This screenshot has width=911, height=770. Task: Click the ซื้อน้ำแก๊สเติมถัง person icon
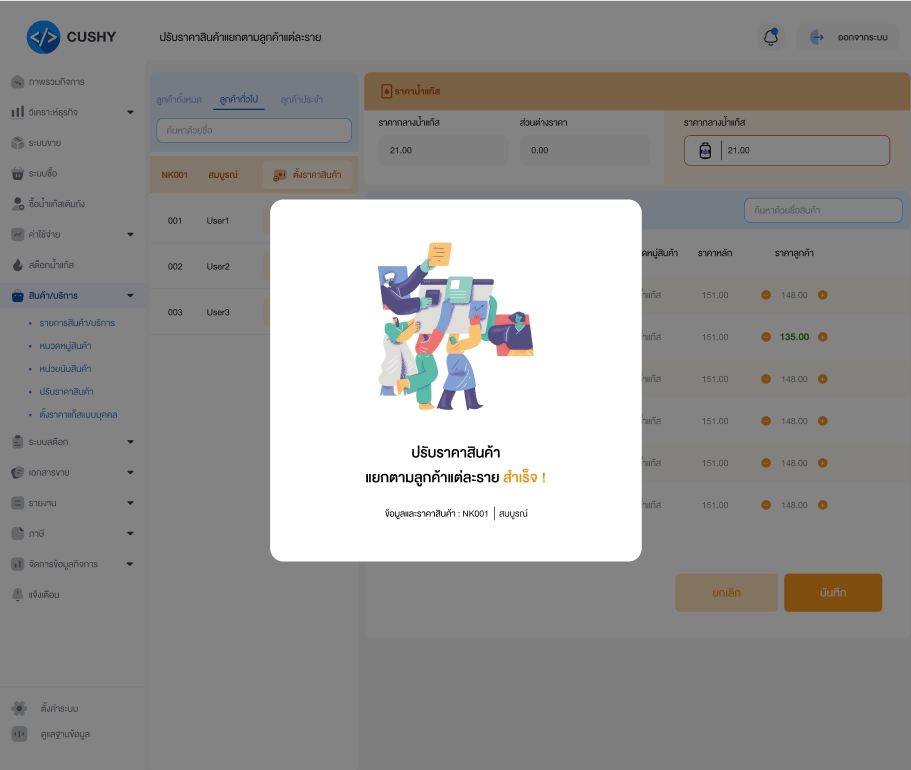pos(18,204)
